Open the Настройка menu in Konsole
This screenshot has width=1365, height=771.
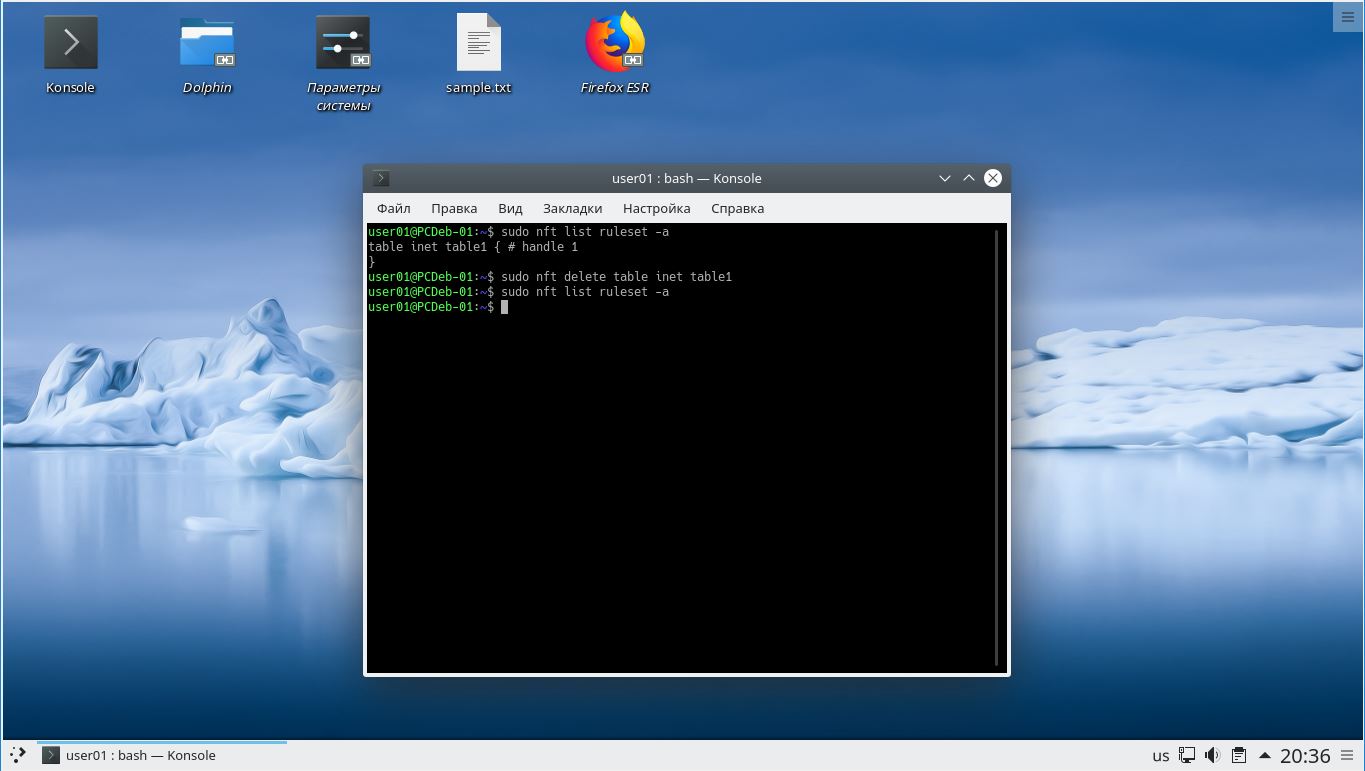pyautogui.click(x=656, y=208)
